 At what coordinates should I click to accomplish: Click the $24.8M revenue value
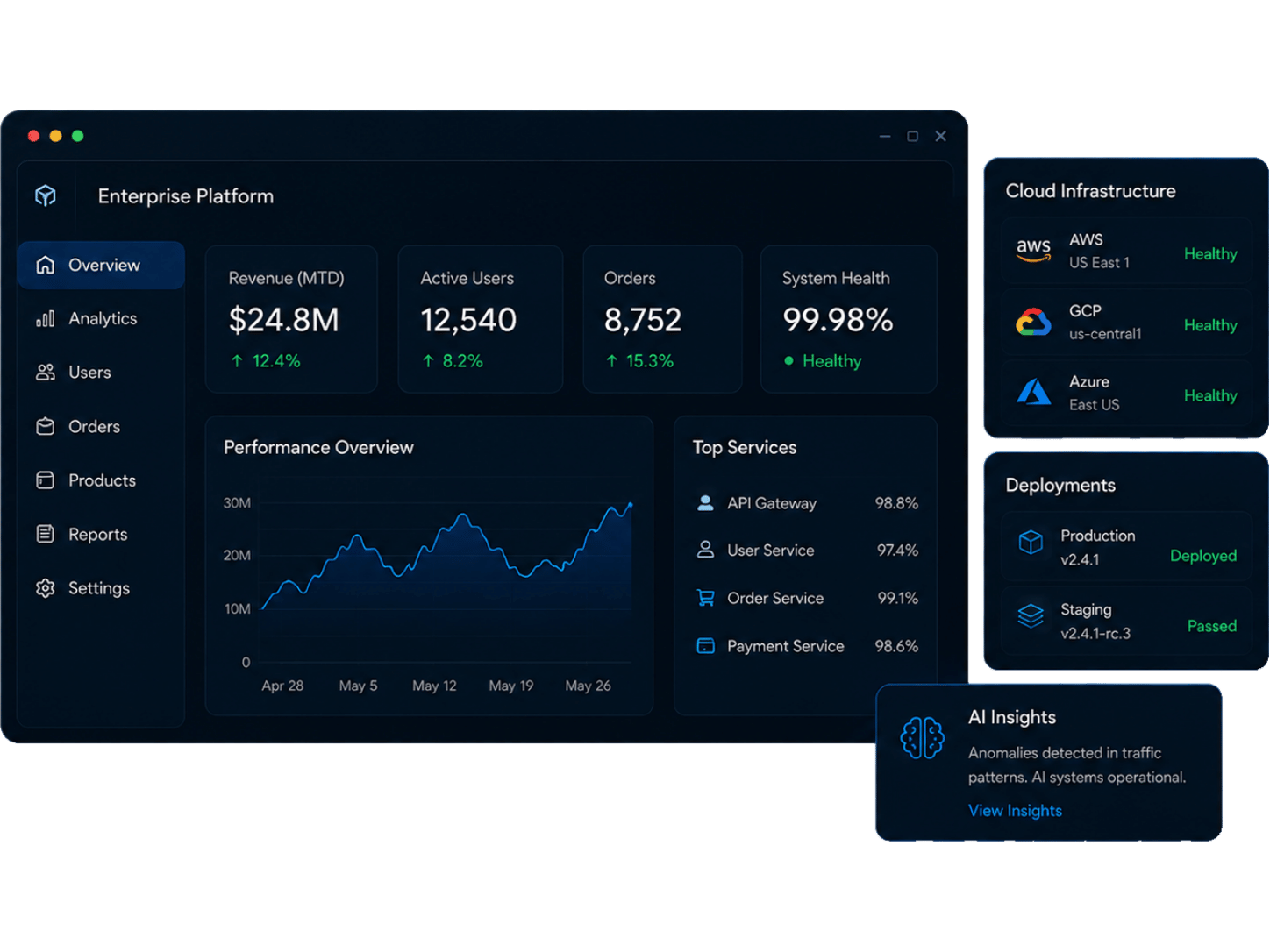click(x=283, y=320)
